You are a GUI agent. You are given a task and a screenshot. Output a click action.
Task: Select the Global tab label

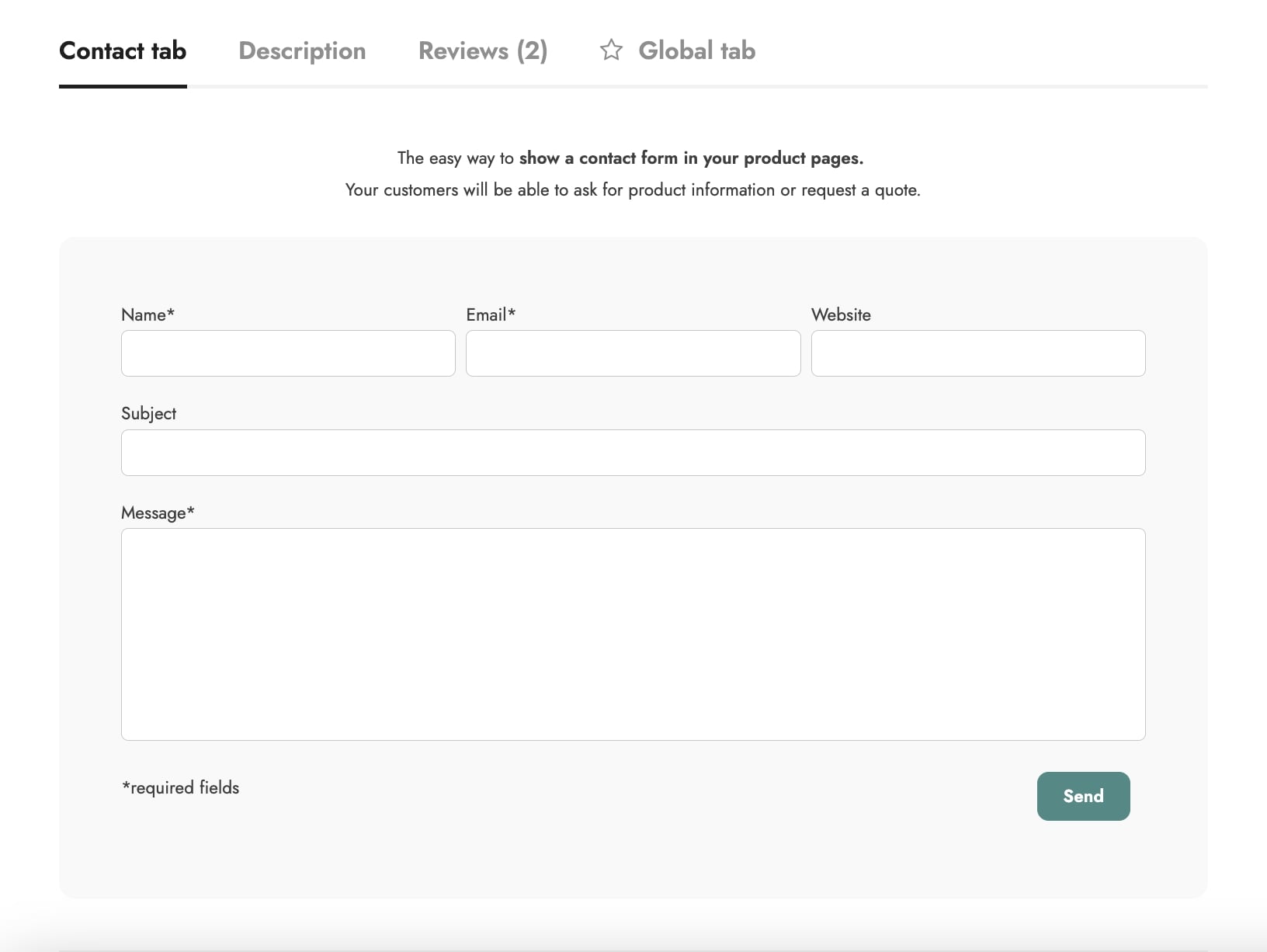click(x=696, y=51)
